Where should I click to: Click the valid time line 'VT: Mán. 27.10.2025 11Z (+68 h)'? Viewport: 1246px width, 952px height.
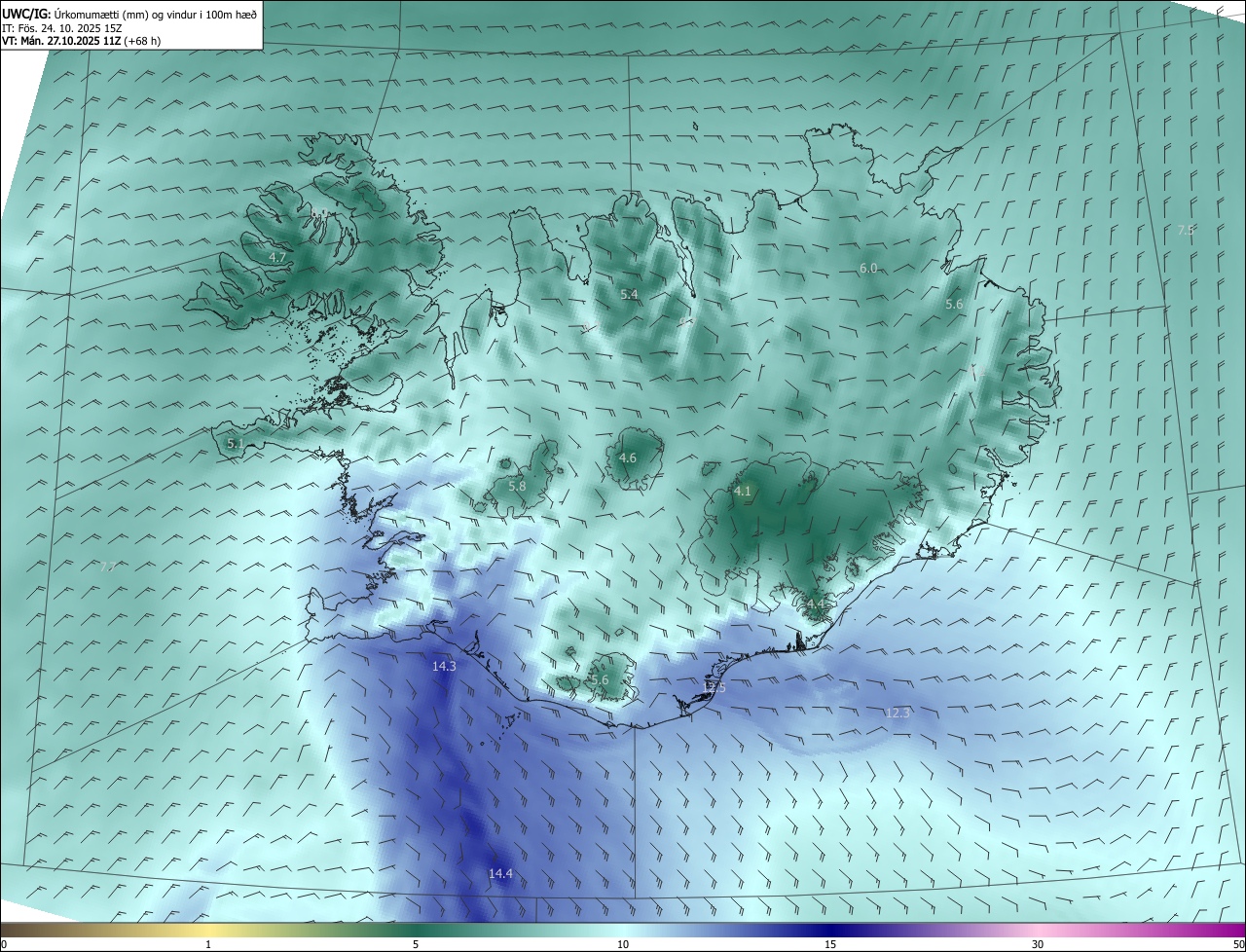pos(81,41)
